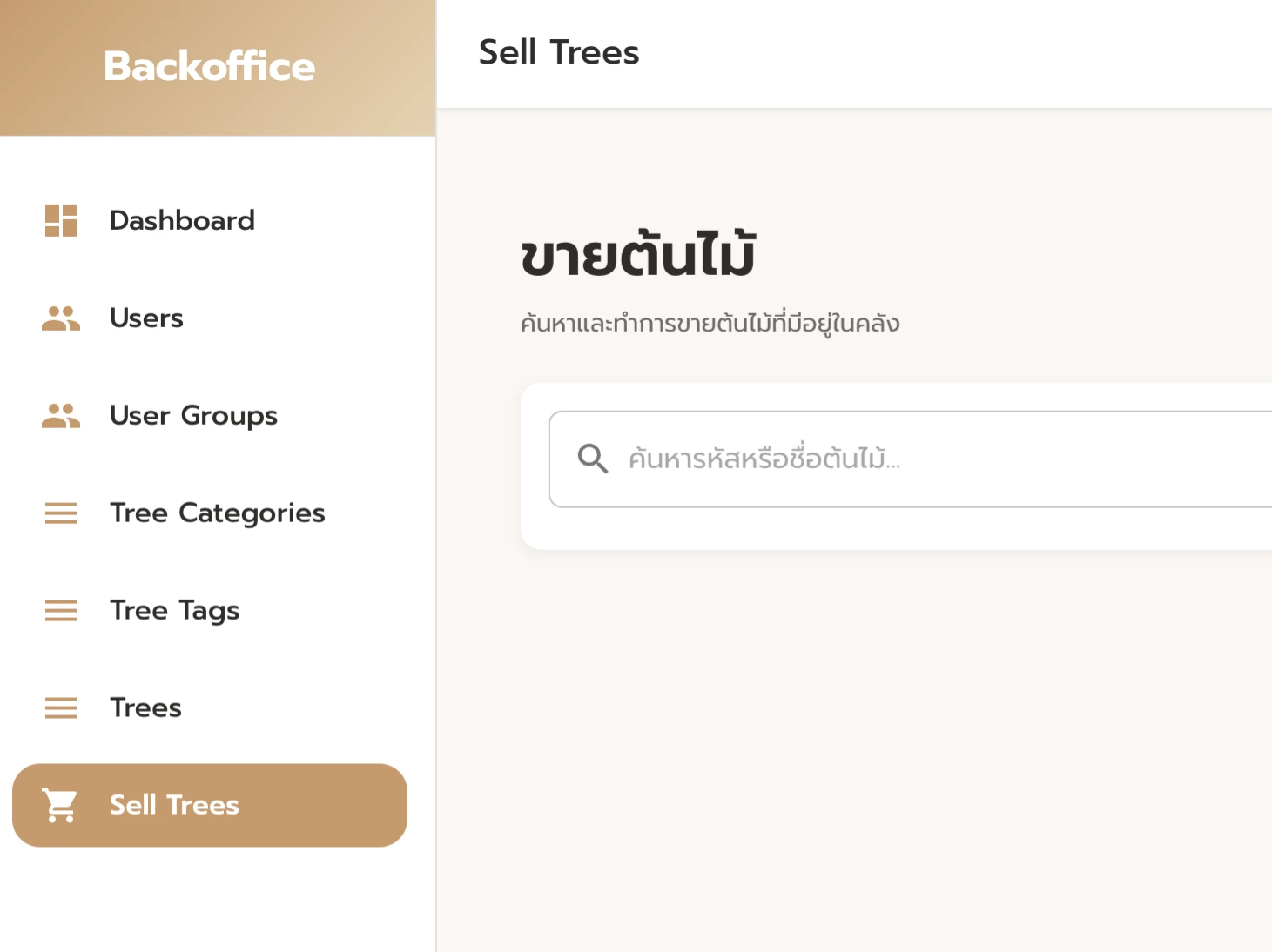Click the Tree Tags list icon
The height and width of the screenshot is (952, 1272).
click(x=61, y=611)
